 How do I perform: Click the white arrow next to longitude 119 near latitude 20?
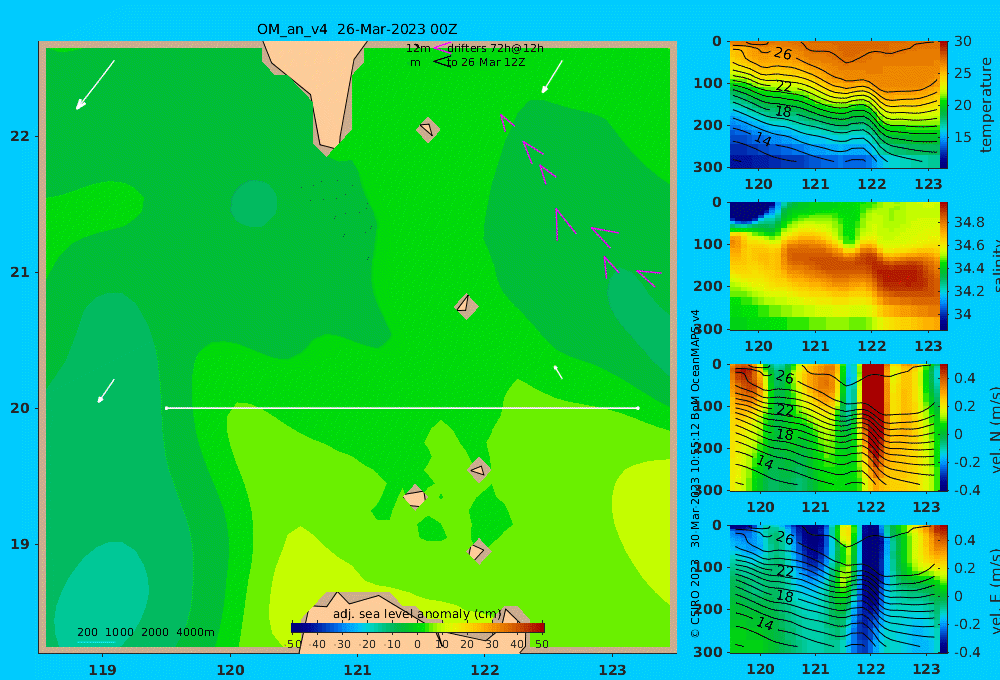106,391
